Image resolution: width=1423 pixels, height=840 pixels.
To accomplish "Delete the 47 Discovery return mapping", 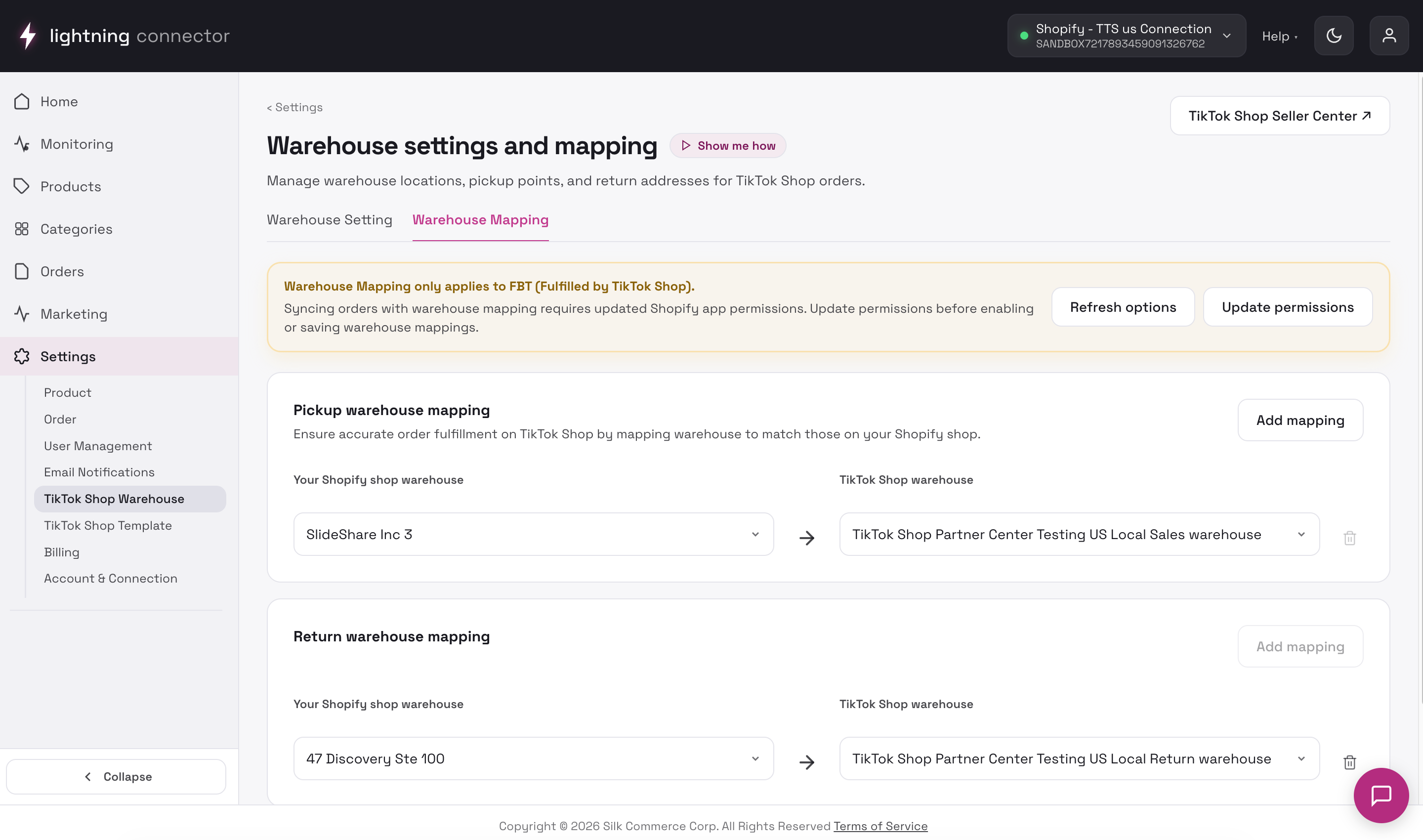I will click(1349, 762).
